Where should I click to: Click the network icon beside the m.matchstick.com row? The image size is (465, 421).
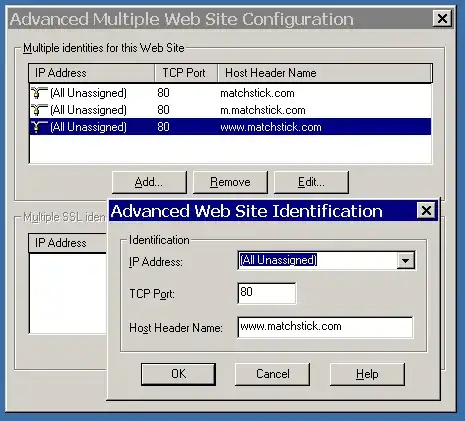pyautogui.click(x=39, y=110)
